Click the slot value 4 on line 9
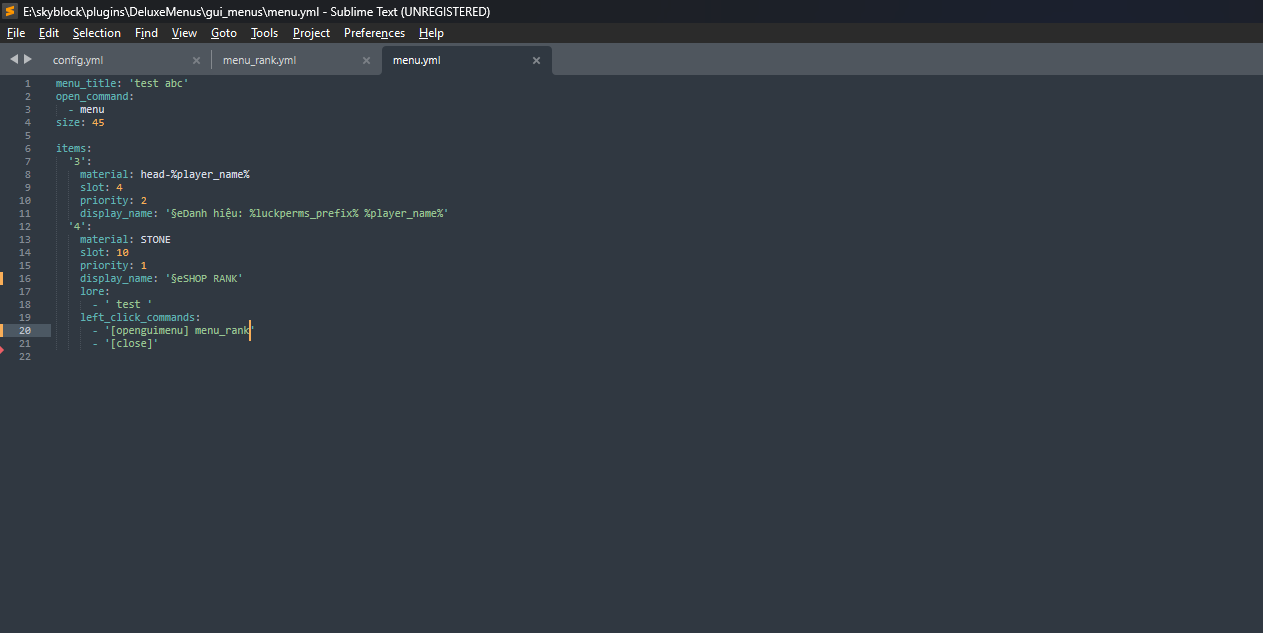1263x633 pixels. (119, 187)
